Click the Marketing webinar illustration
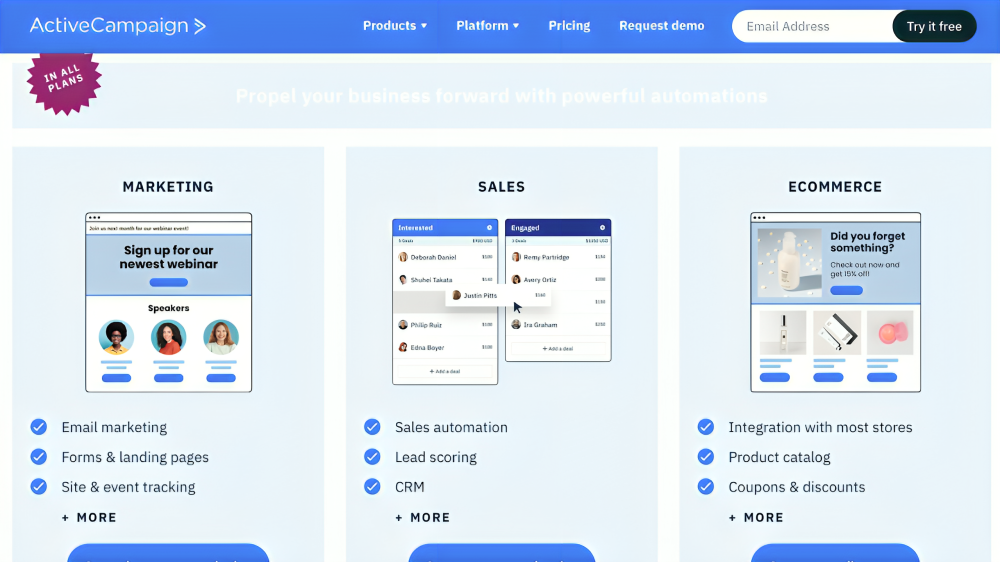This screenshot has width=1000, height=562. (x=168, y=302)
